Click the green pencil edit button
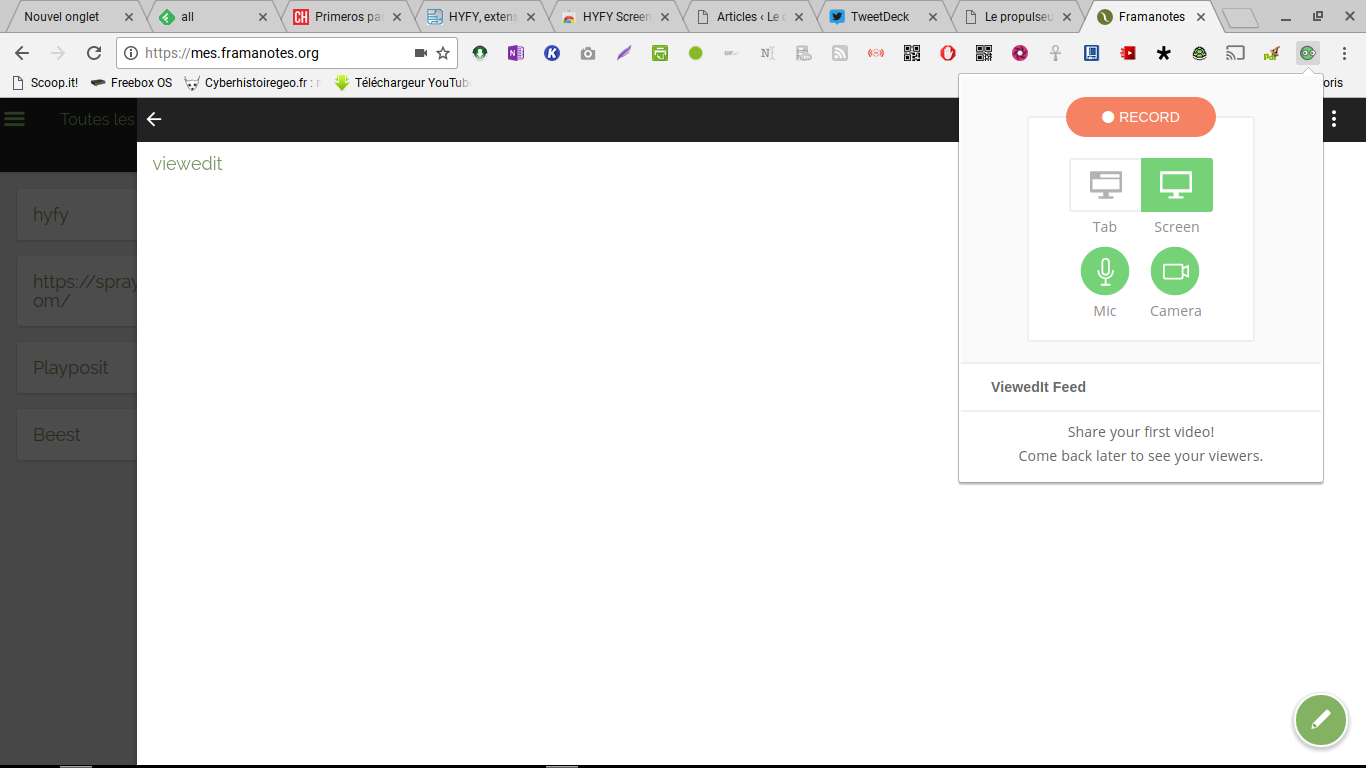 click(1321, 720)
